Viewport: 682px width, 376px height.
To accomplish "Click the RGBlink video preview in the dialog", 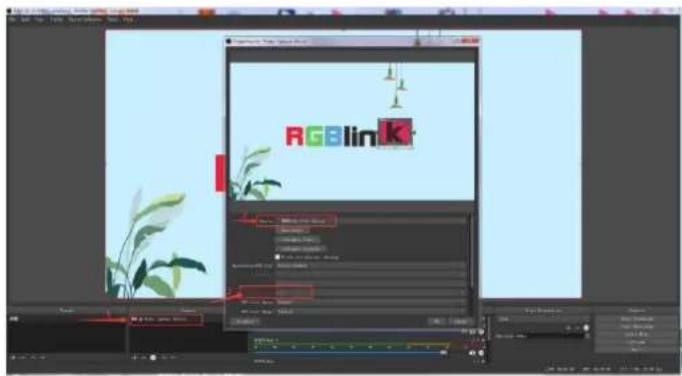I will pos(352,131).
